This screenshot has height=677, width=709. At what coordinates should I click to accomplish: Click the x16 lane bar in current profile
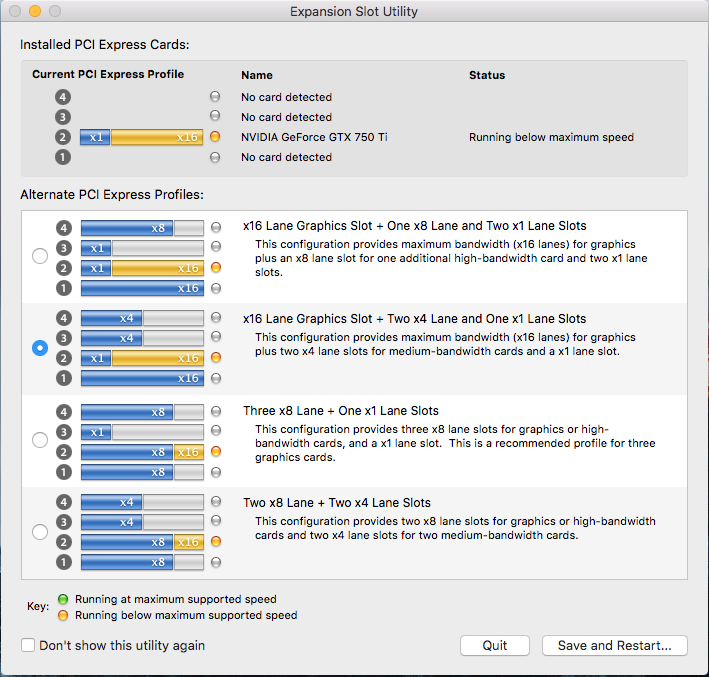coord(157,137)
